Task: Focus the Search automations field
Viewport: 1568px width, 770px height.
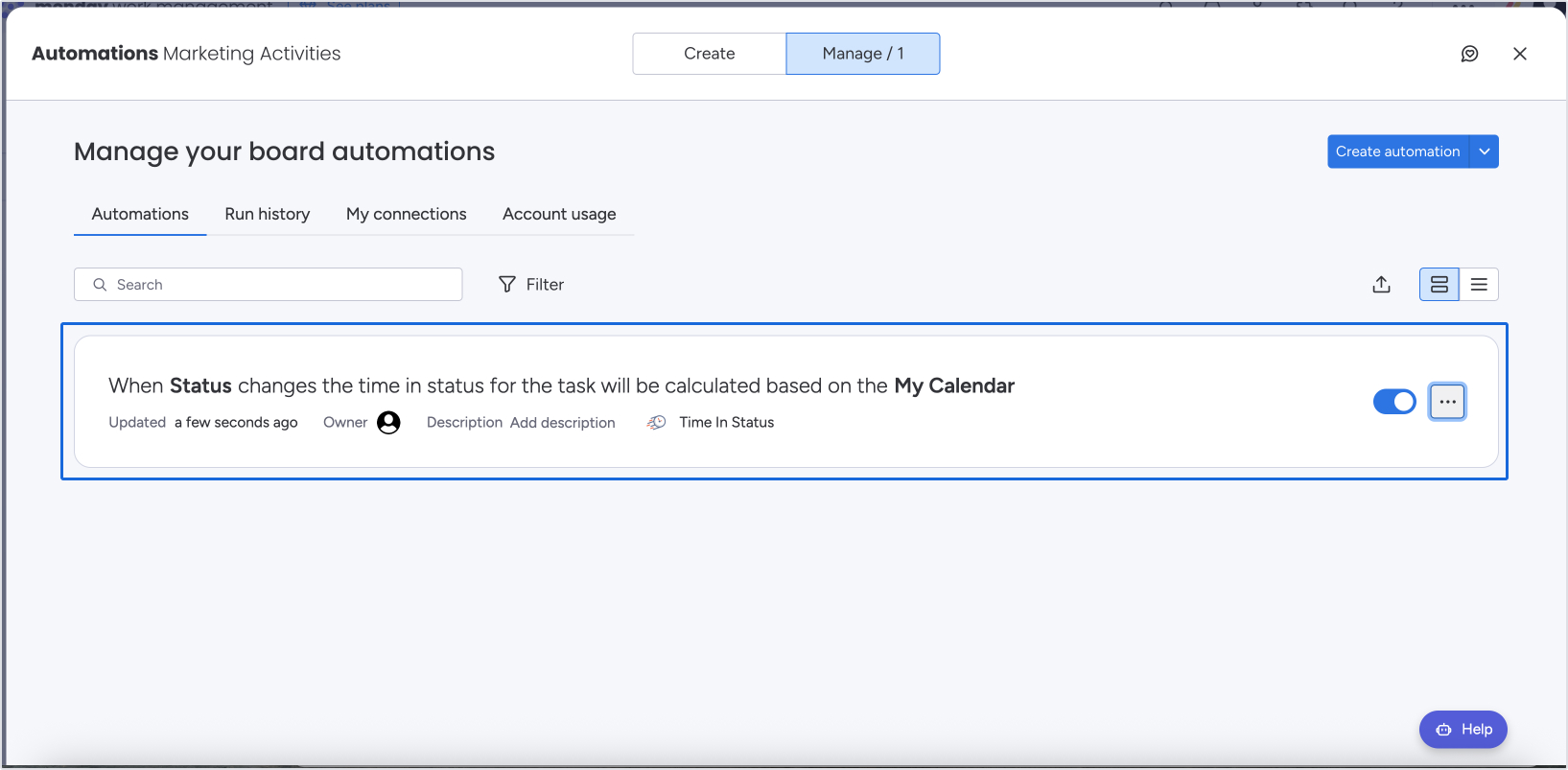Action: point(278,285)
